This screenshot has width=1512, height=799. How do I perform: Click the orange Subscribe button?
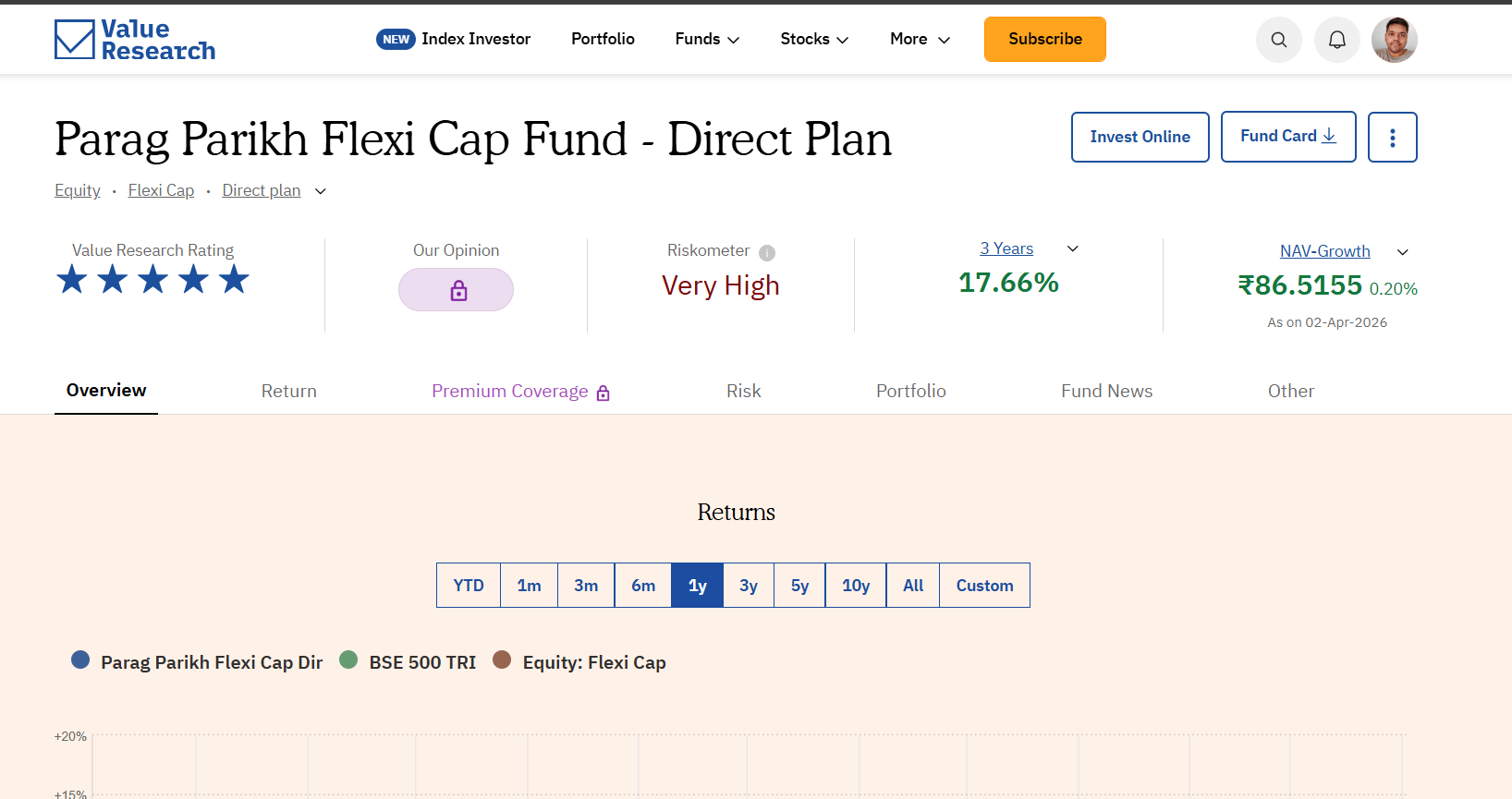(x=1044, y=39)
